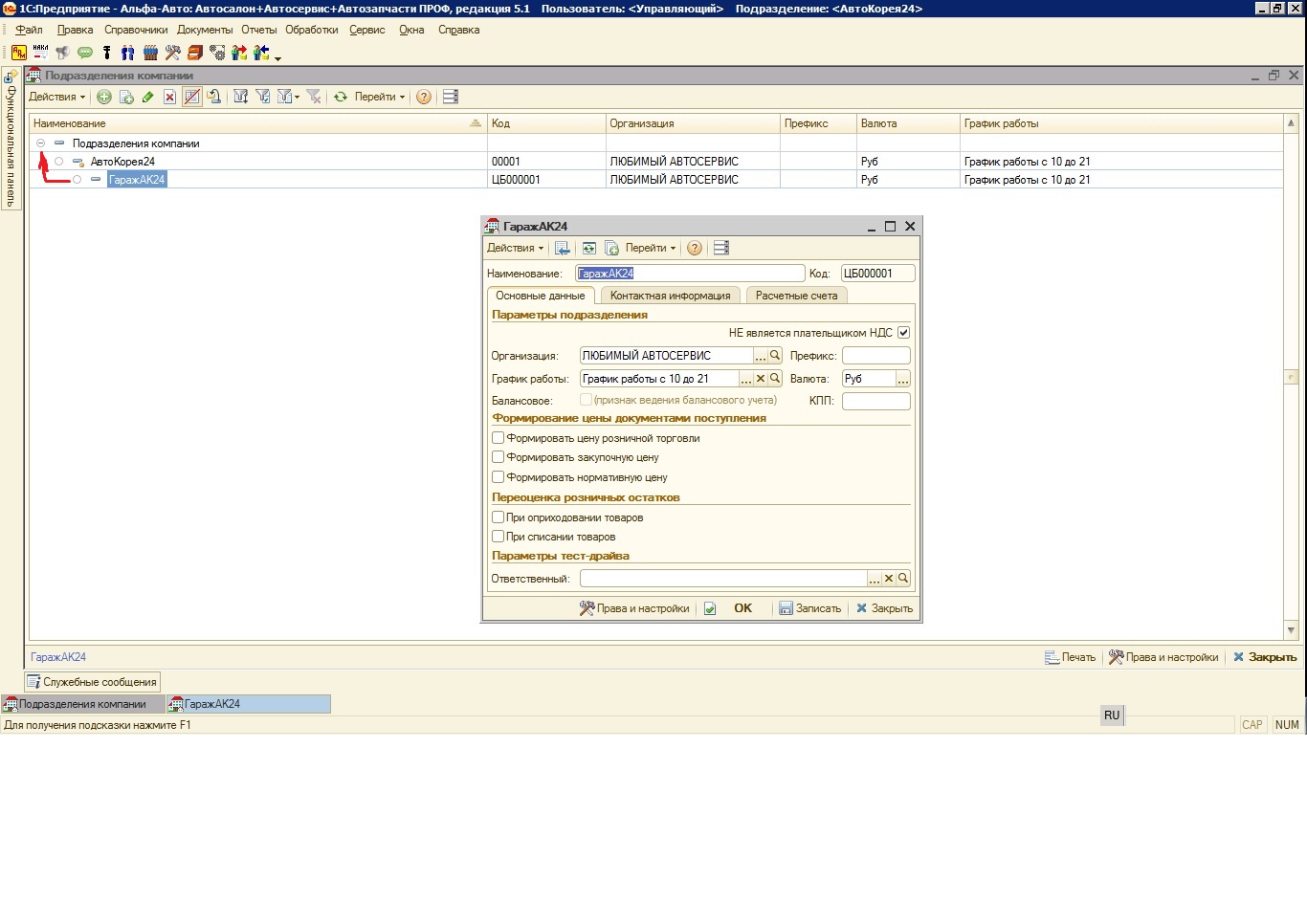Image resolution: width=1307 pixels, height=924 pixels.
Task: Toggle hierarchical view icon in list toolbar
Action: [x=191, y=97]
